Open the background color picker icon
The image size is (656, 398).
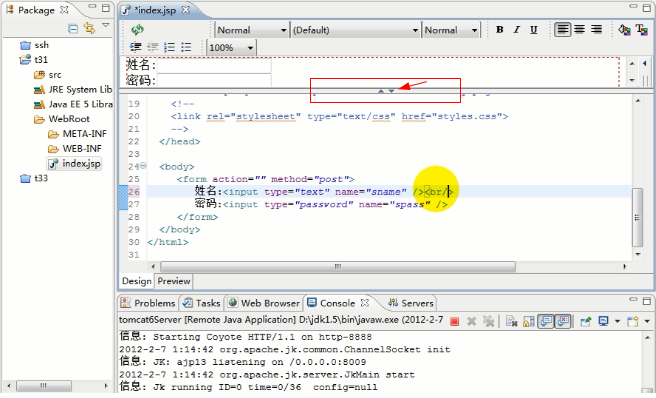pyautogui.click(x=624, y=29)
